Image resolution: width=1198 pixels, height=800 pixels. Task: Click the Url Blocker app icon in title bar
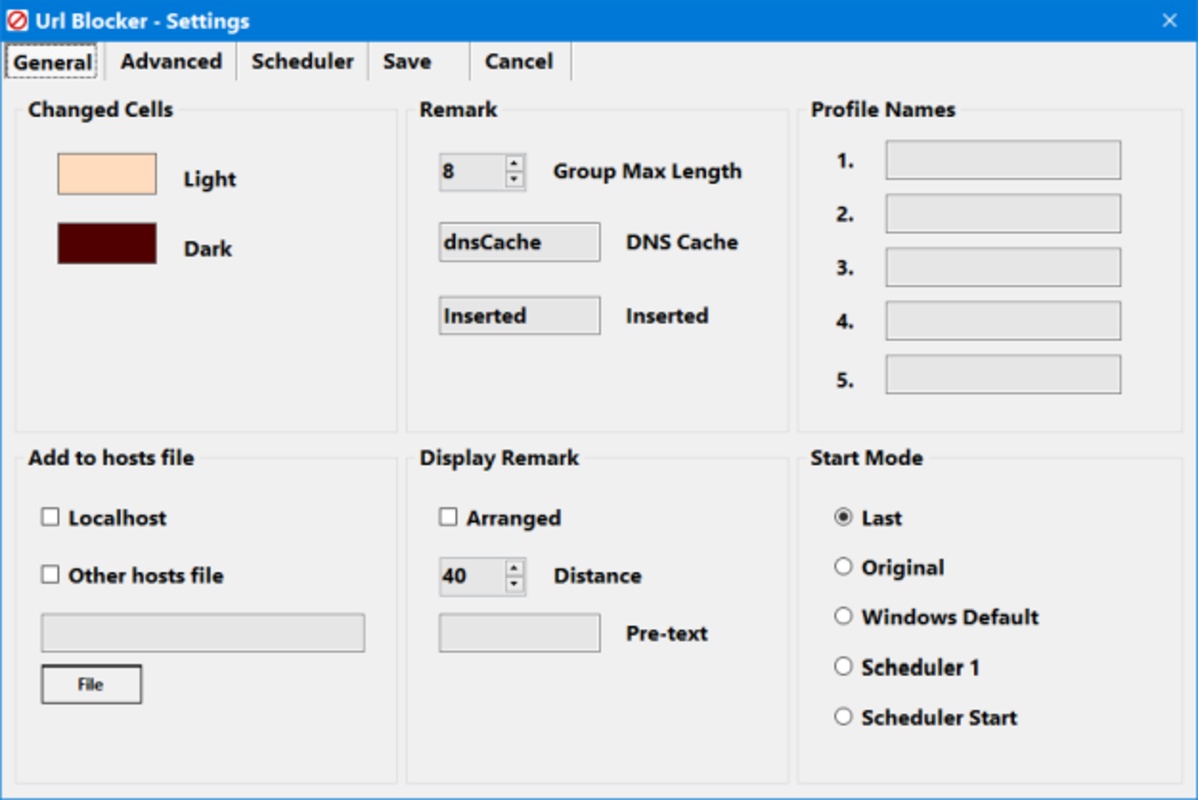[x=17, y=20]
